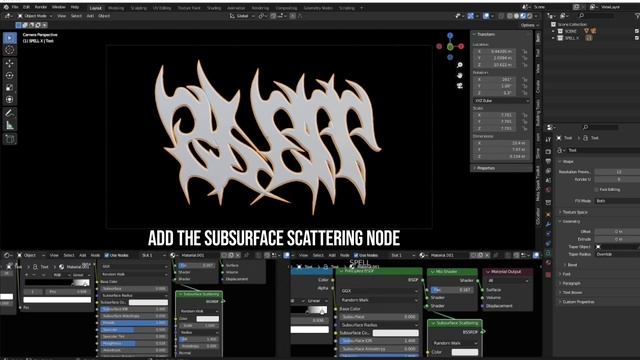The image size is (640, 360).
Task: Toggle viewport overlays button
Action: [486, 16]
